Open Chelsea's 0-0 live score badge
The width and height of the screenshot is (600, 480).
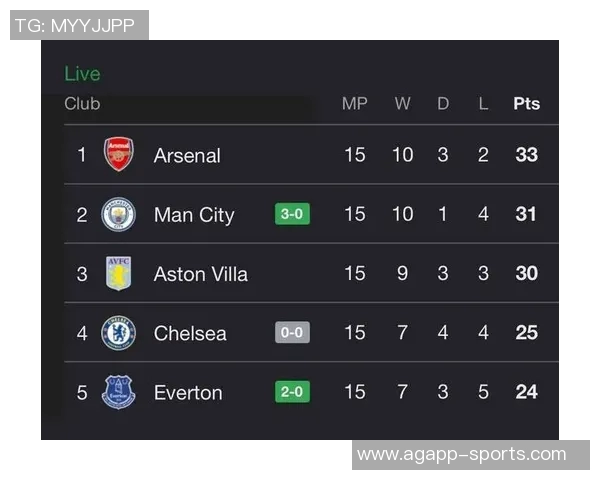click(292, 333)
